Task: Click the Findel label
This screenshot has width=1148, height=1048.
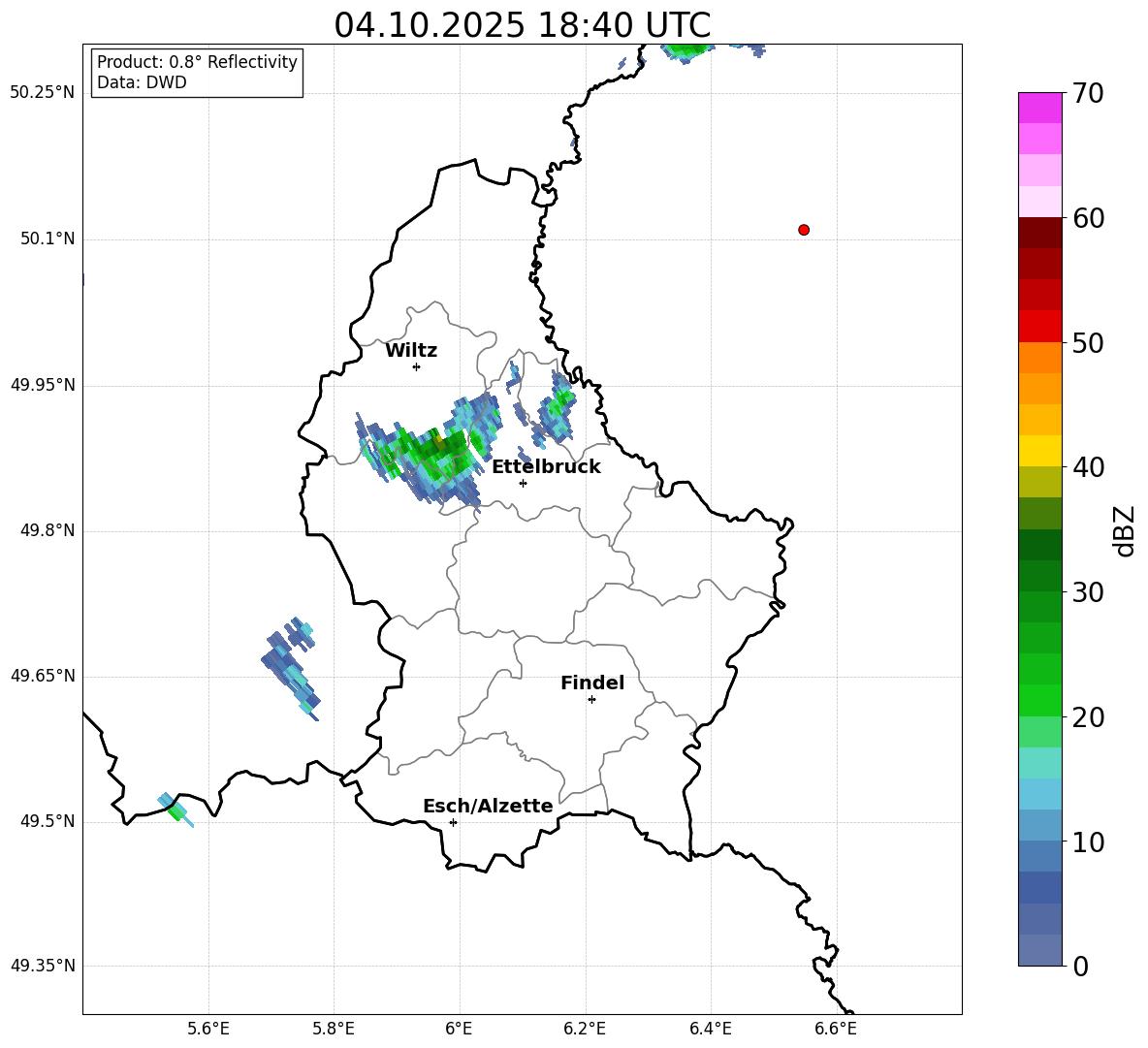Action: click(592, 683)
